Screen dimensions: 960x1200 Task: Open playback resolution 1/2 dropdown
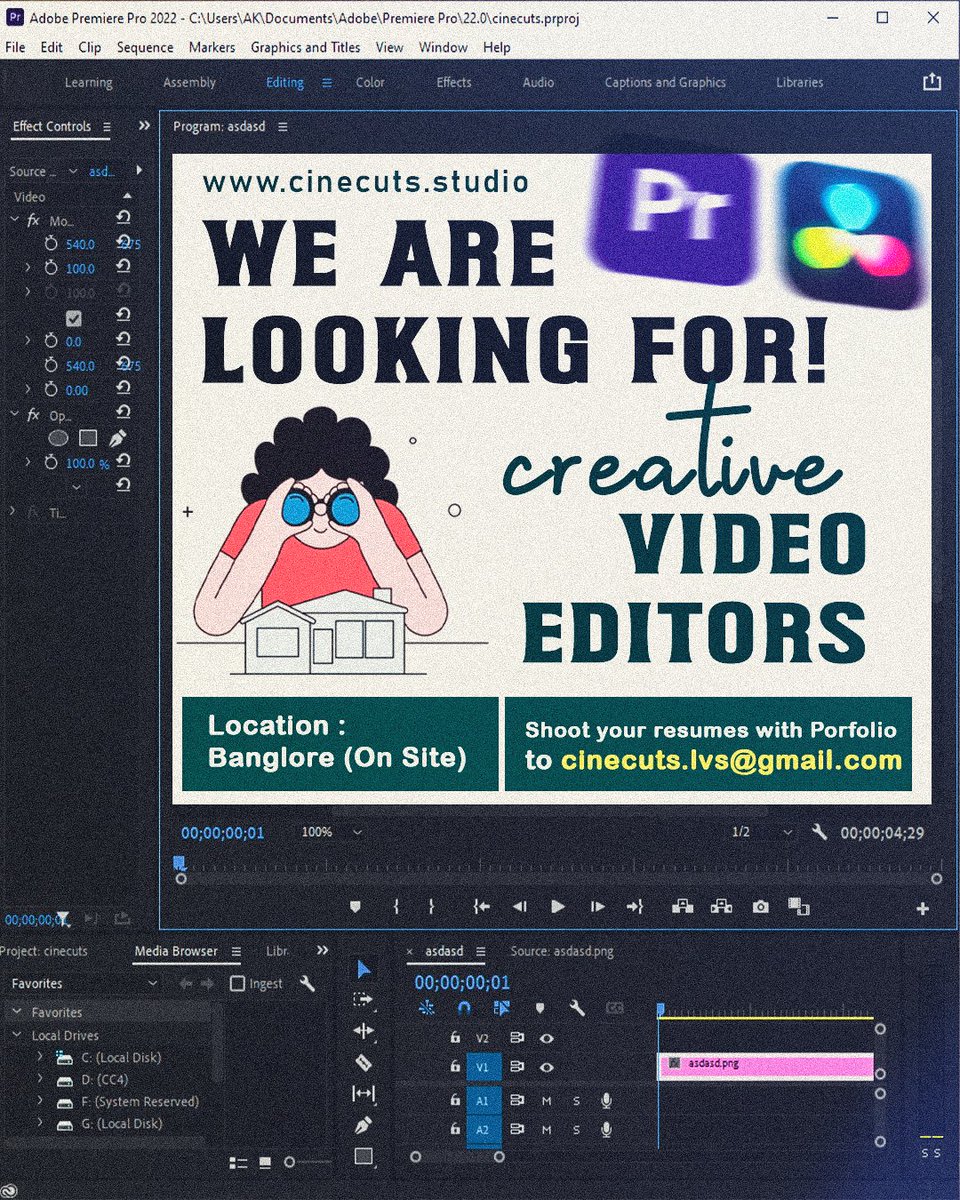(788, 832)
